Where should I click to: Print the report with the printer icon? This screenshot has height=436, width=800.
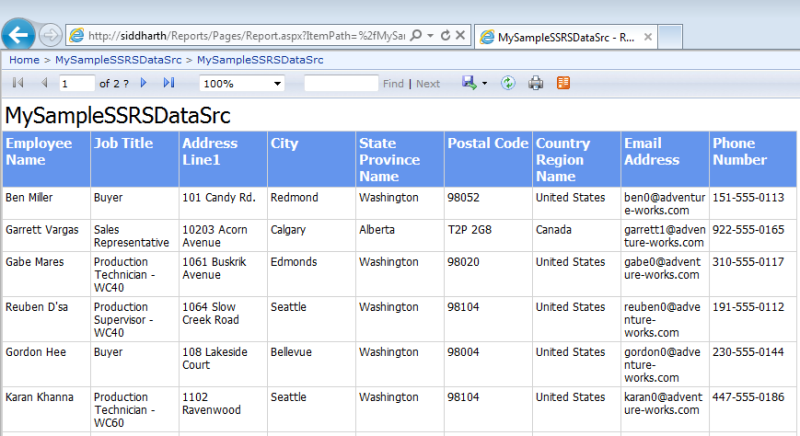tap(536, 83)
